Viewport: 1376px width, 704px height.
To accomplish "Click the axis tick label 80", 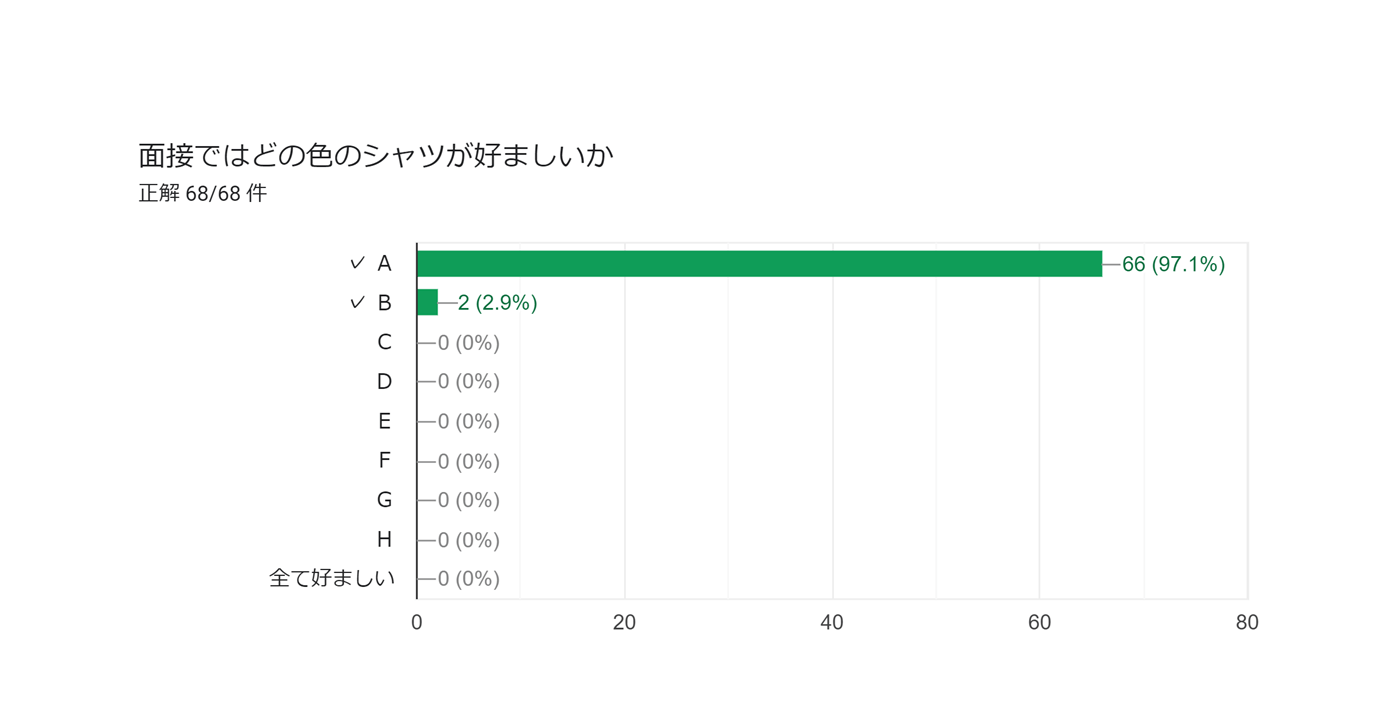I will coord(1247,622).
